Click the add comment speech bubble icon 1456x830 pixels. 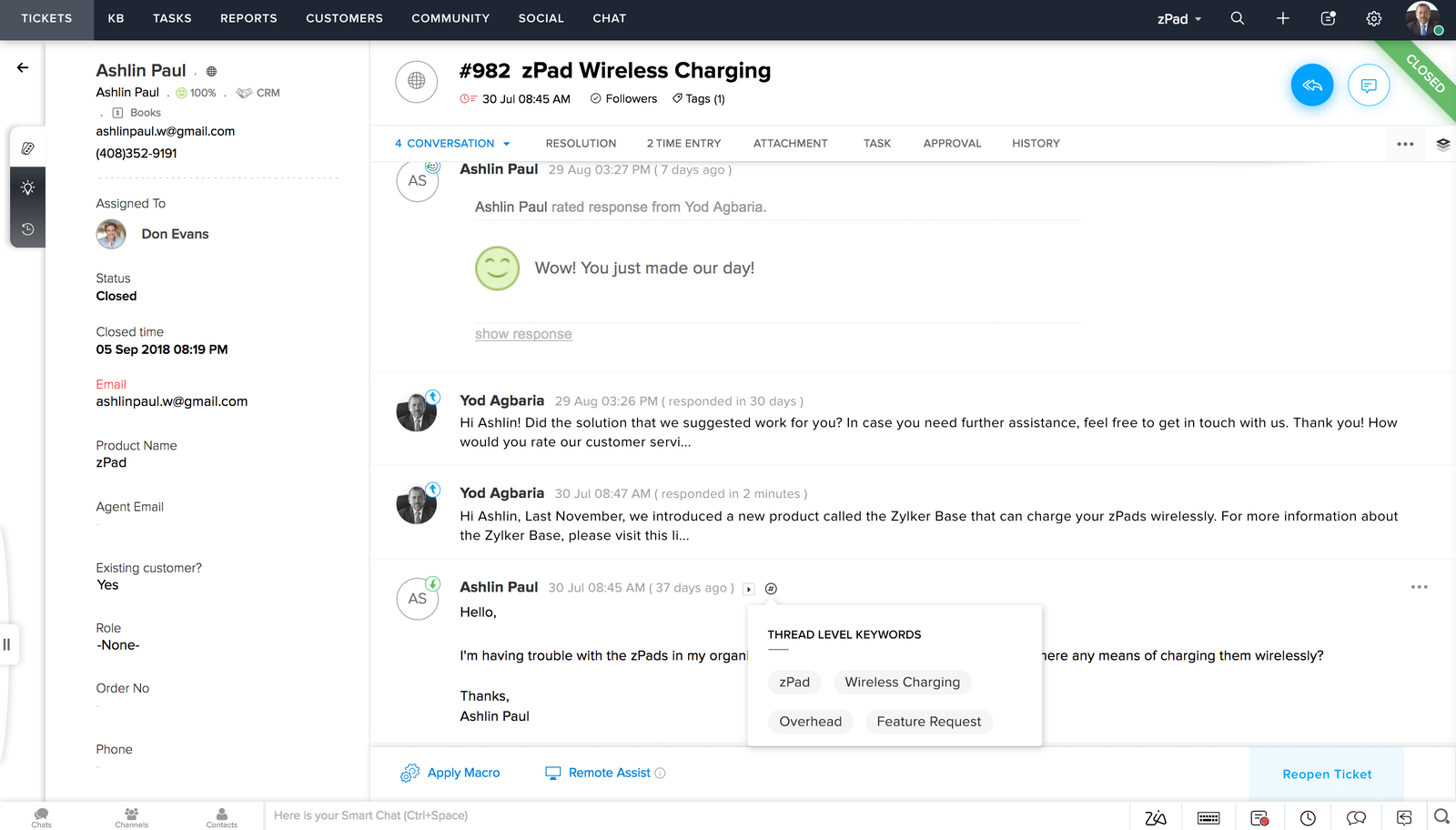pos(1368,86)
